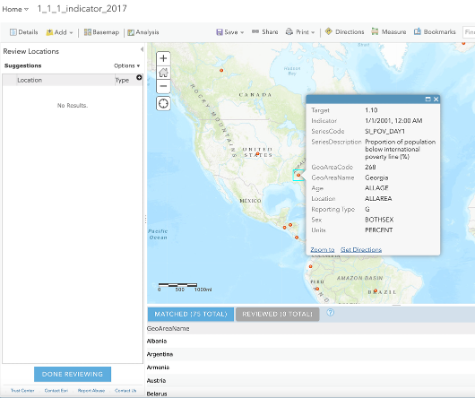Maximize the popup window
This screenshot has width=476, height=398.
(428, 99)
